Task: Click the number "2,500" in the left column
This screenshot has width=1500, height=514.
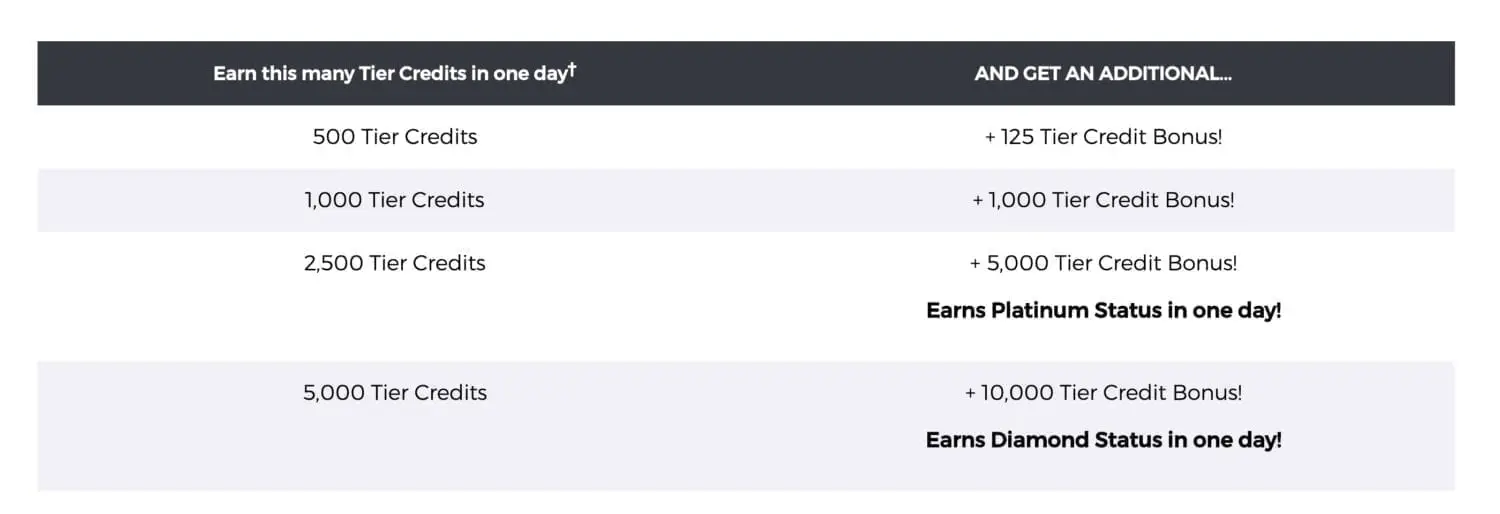Action: tap(334, 263)
